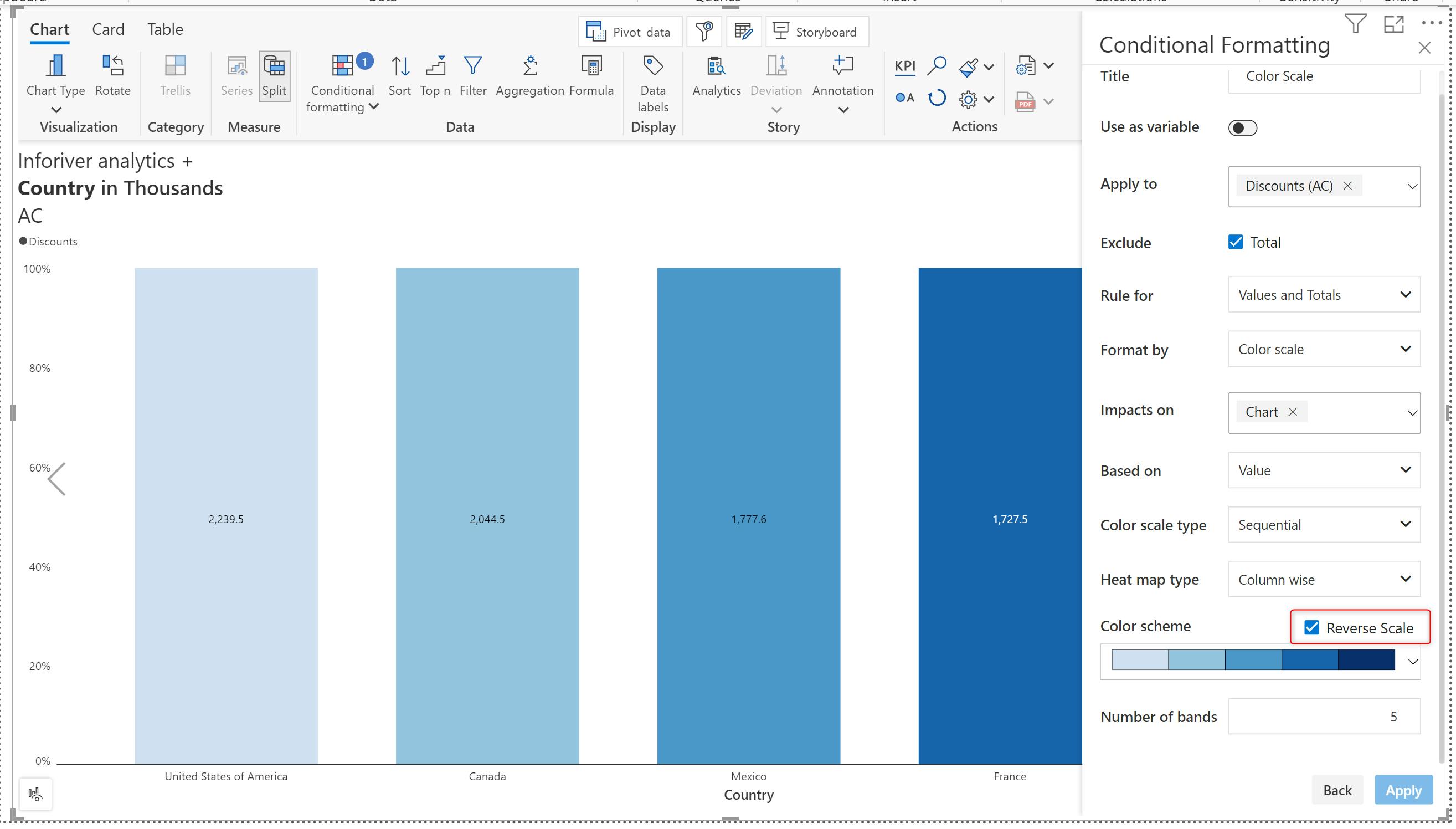Image resolution: width=1456 pixels, height=829 pixels.
Task: Click the Rotate chart icon
Action: pos(112,66)
